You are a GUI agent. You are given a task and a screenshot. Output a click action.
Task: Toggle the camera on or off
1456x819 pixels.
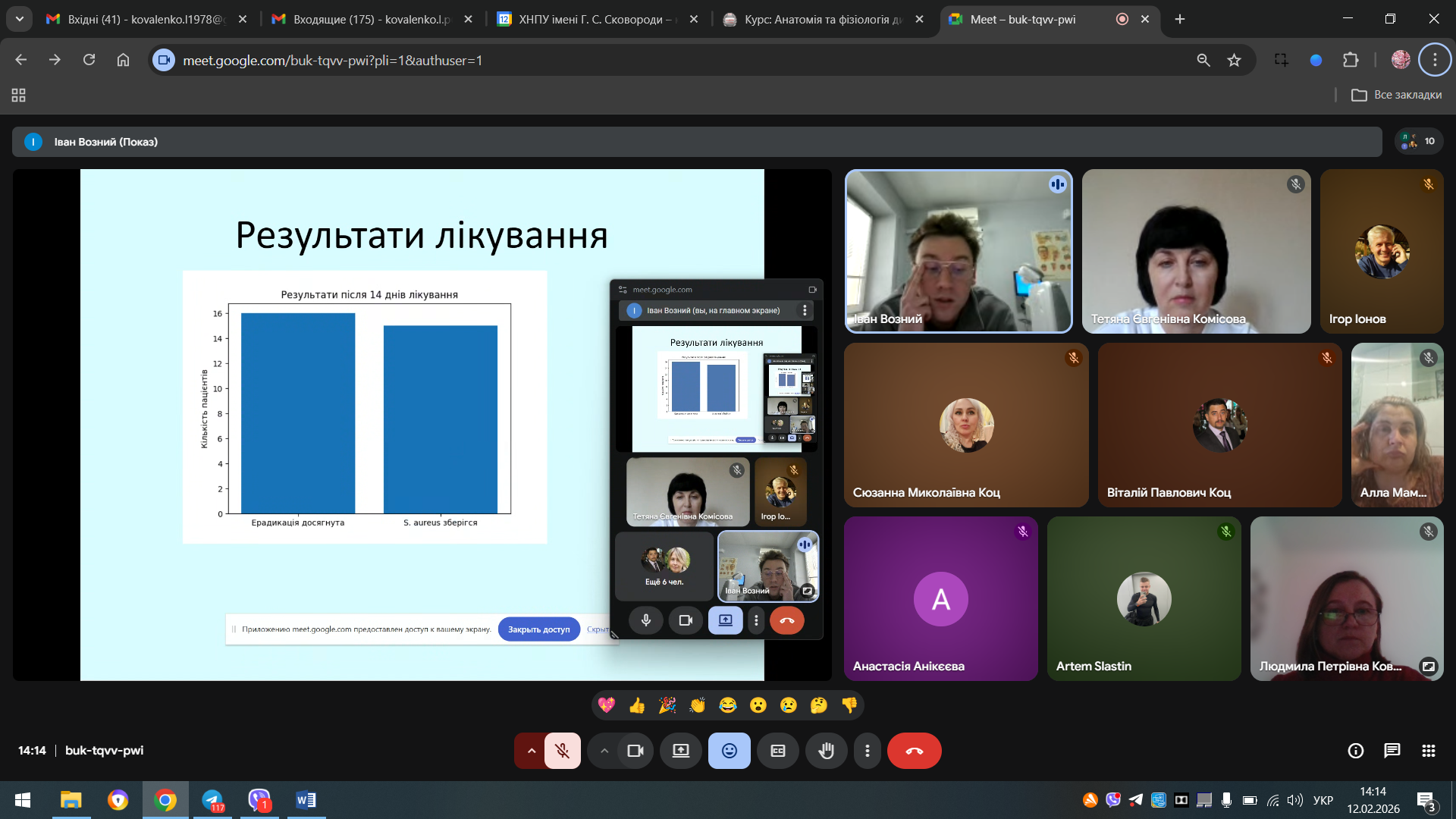click(635, 751)
